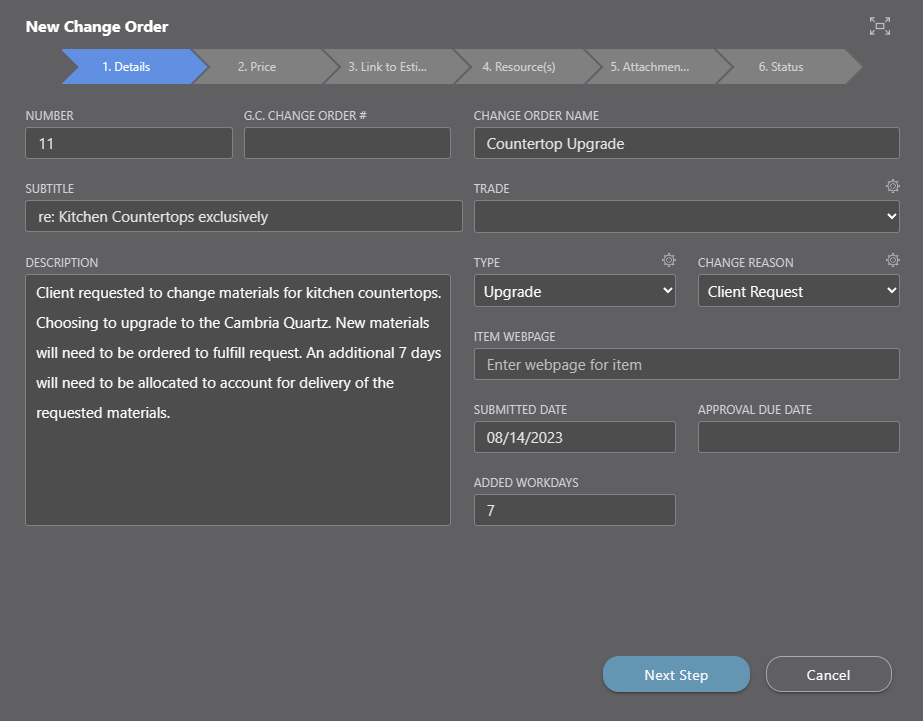Open Type settings gear icon
Screen dimensions: 923x721
668,261
